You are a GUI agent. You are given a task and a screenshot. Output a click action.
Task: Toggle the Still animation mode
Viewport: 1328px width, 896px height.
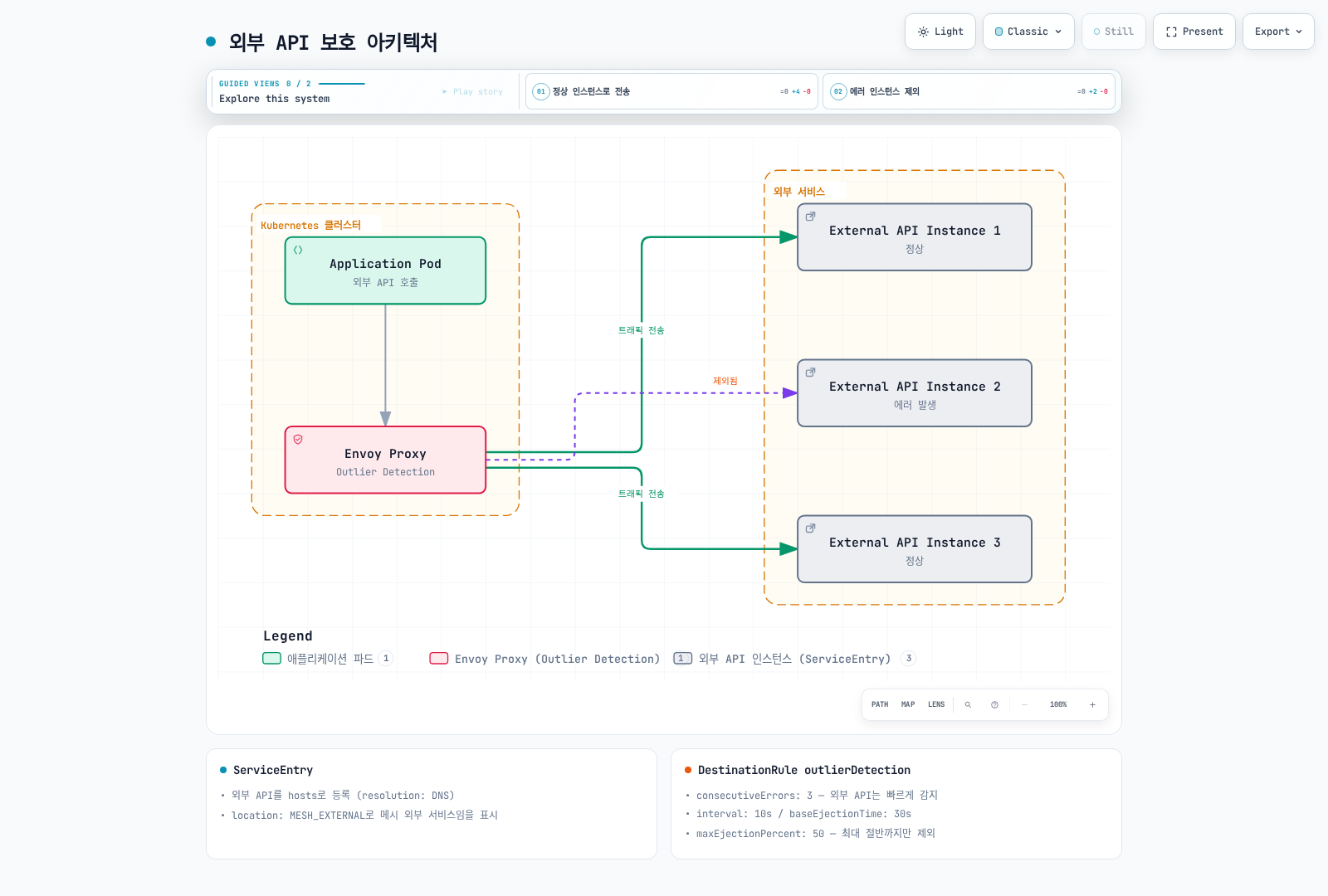(1114, 32)
